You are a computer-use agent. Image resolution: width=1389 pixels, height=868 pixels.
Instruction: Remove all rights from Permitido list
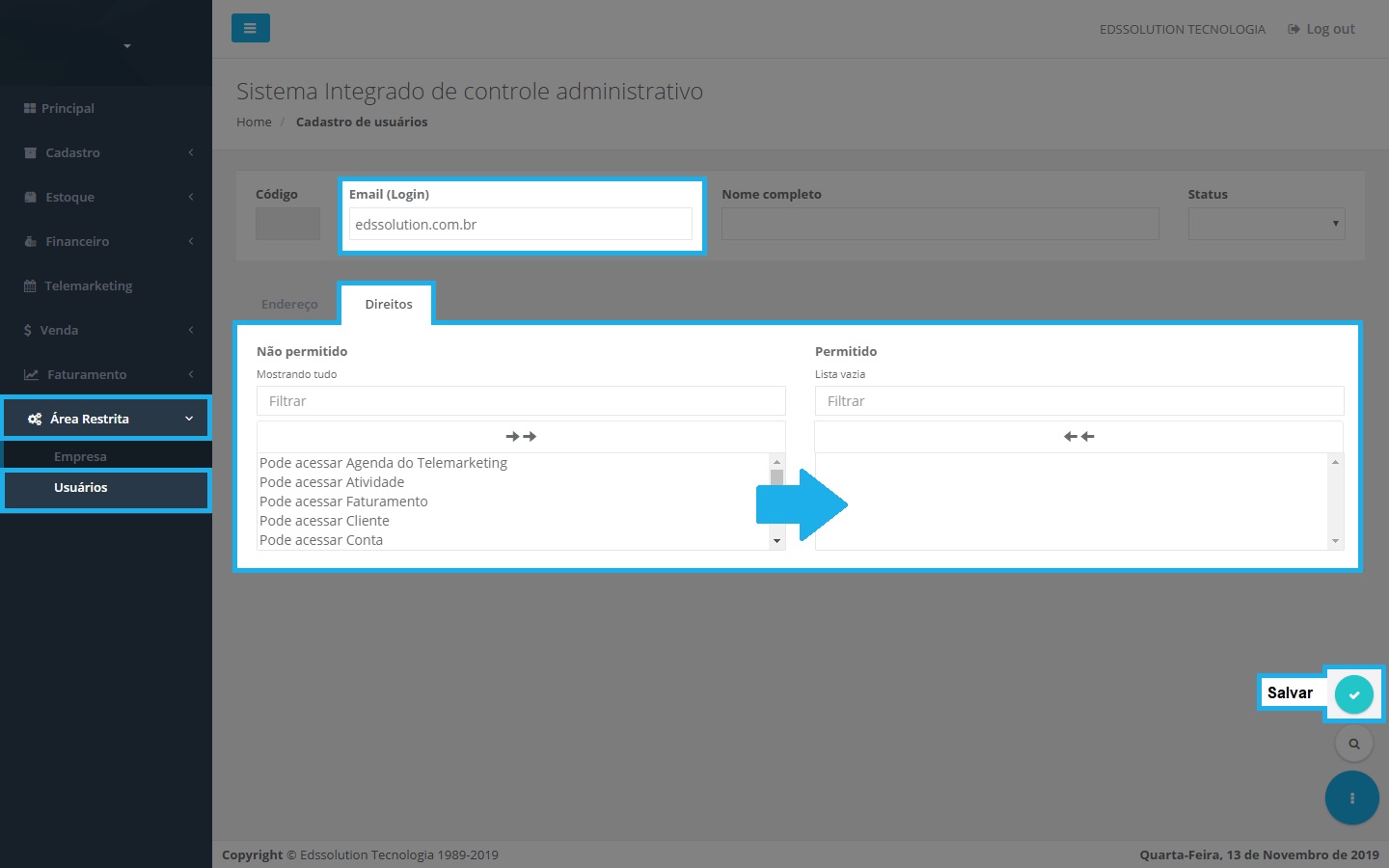pos(1079,437)
